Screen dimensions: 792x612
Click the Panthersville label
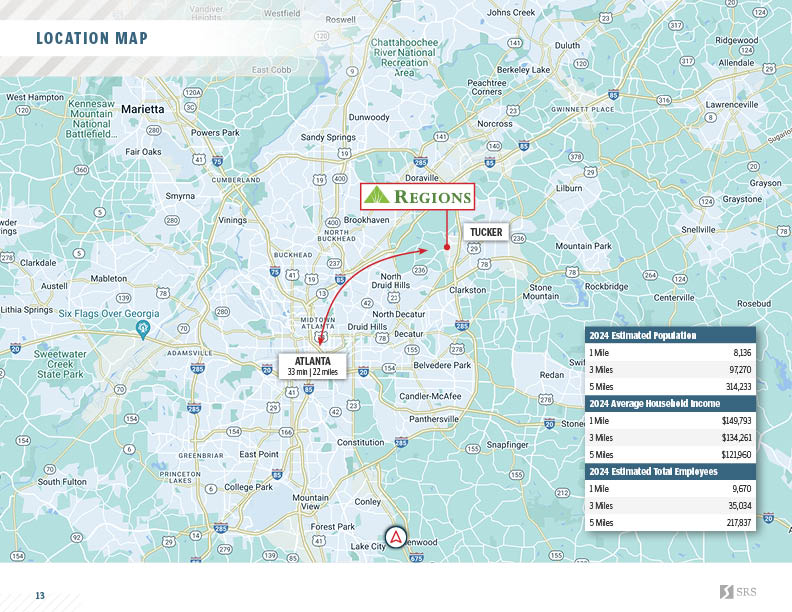pyautogui.click(x=434, y=419)
